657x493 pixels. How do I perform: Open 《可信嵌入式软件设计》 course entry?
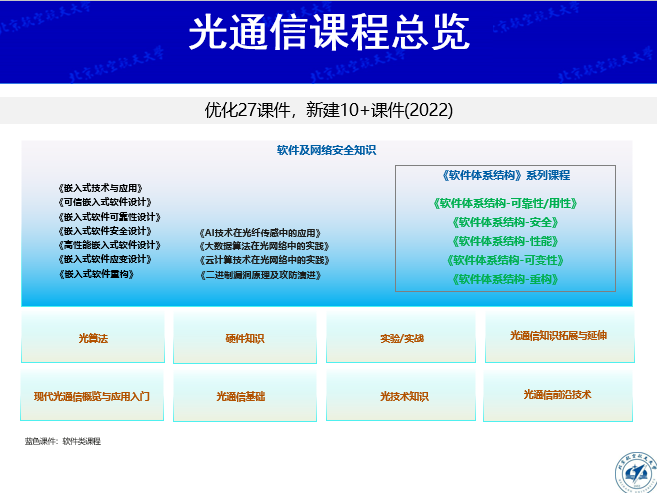pos(105,202)
